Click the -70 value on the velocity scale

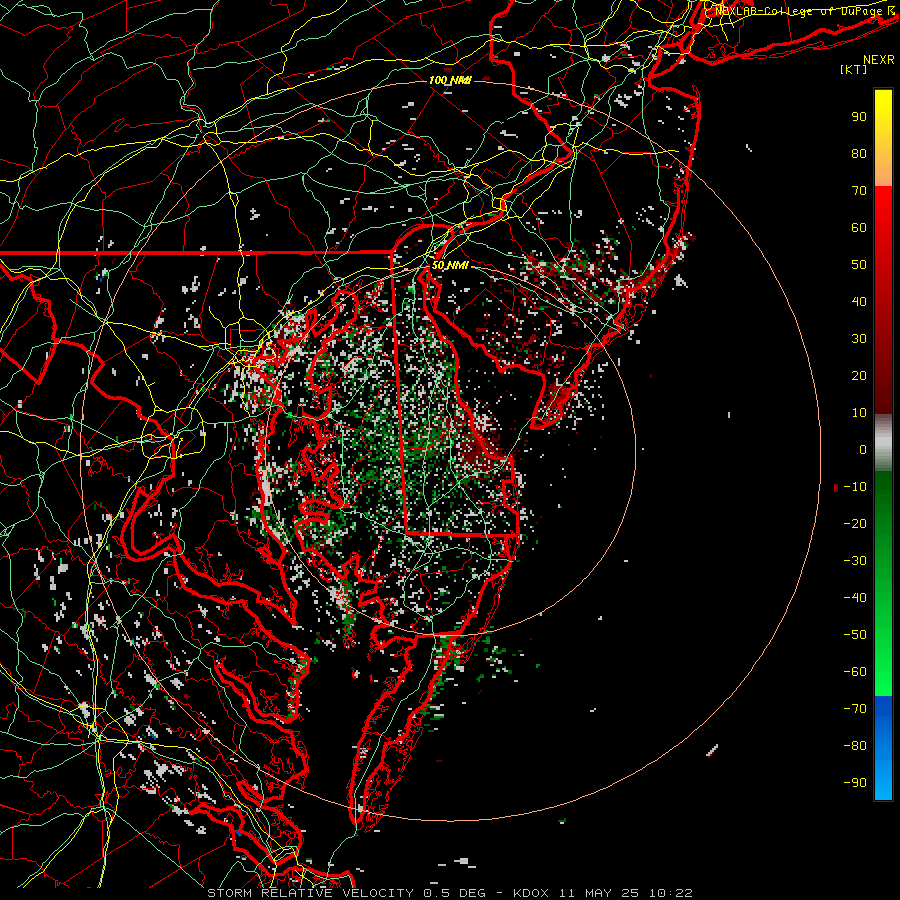[x=855, y=709]
